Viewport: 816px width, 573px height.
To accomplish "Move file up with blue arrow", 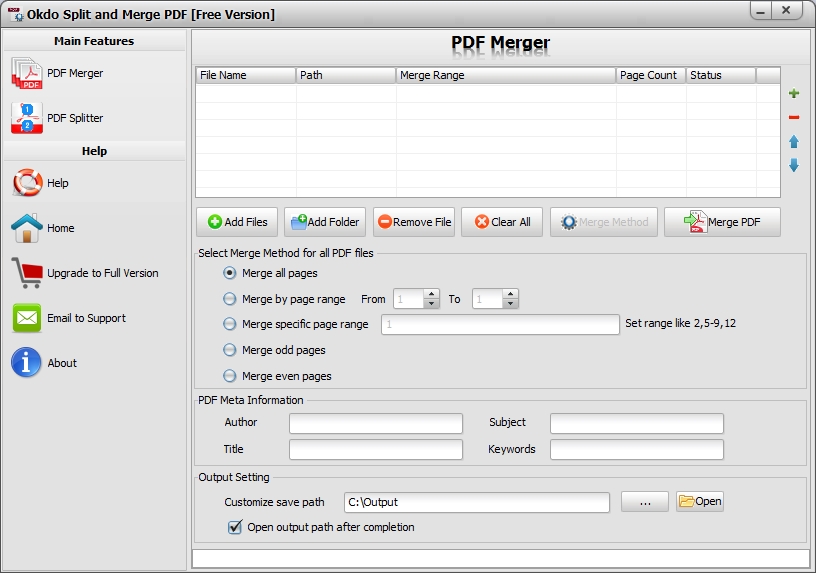I will [x=794, y=142].
